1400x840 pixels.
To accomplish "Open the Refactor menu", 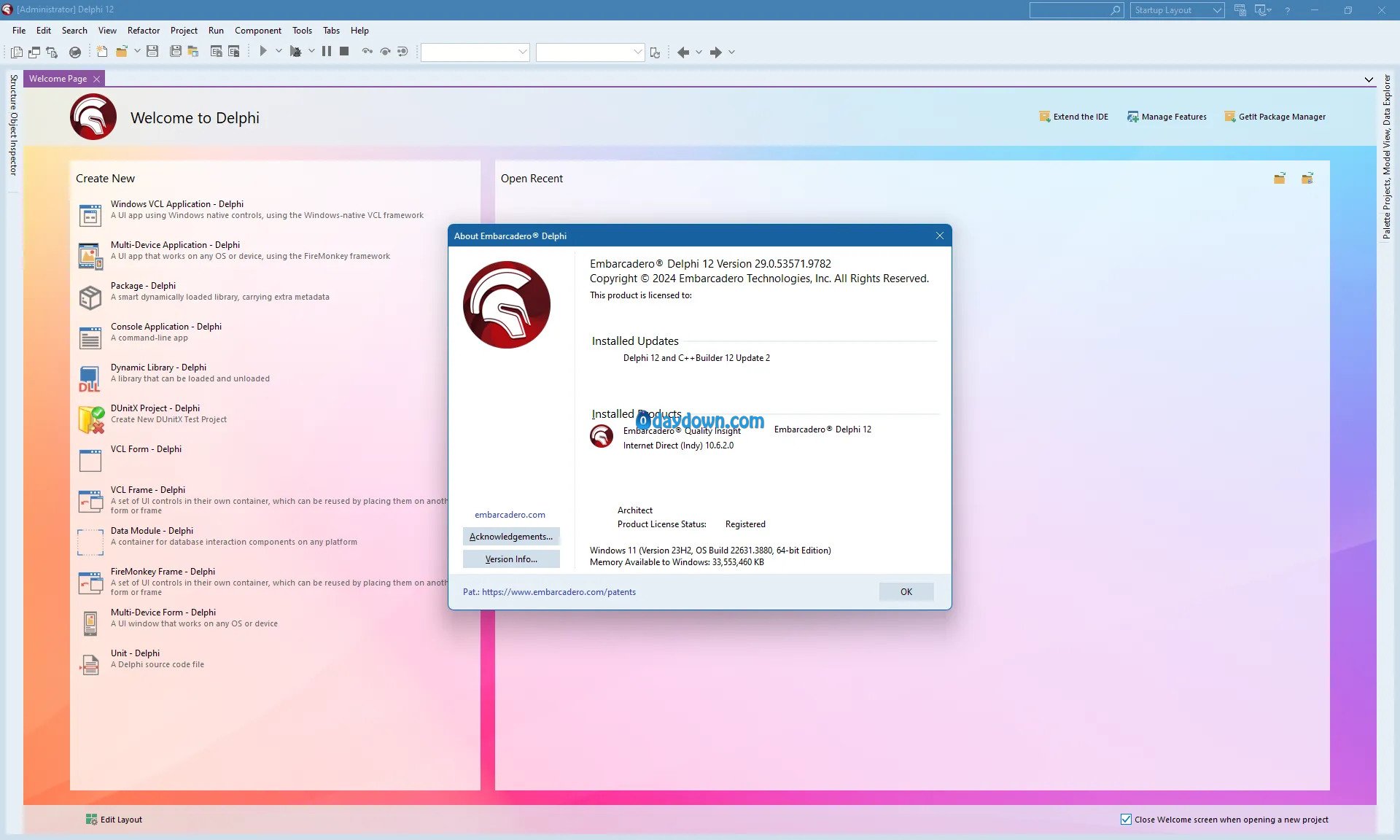I will point(143,31).
